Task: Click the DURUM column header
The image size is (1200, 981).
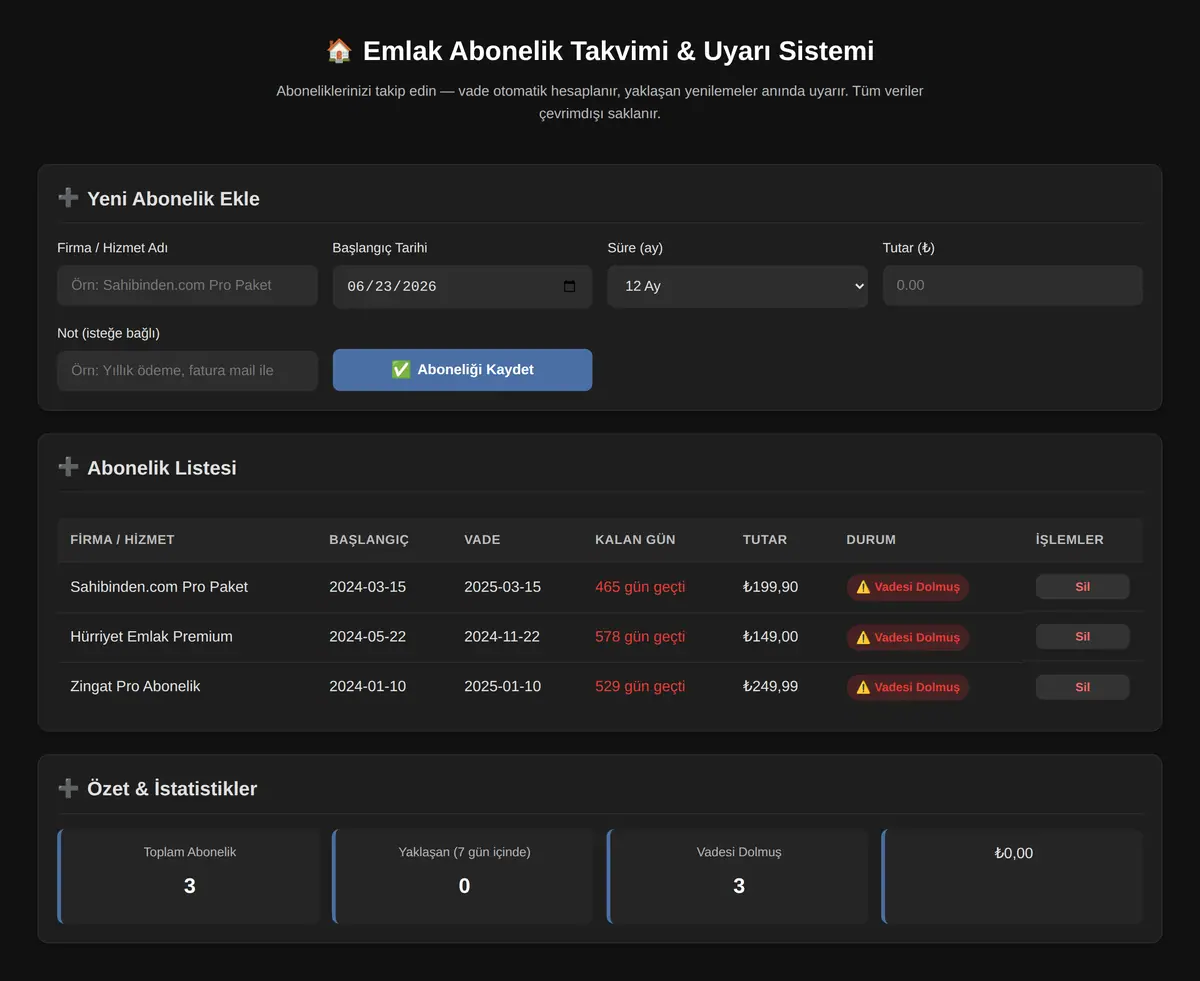Action: tap(871, 540)
